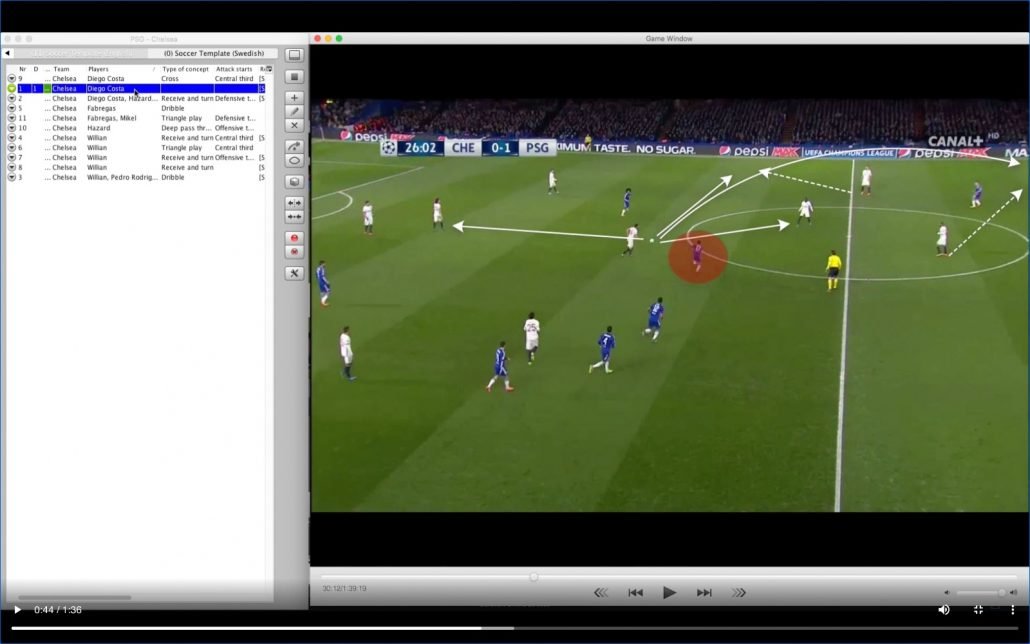Screen dimensions: 1030x644
Task: Select the Fabregas Dribble row
Action: [x=135, y=108]
